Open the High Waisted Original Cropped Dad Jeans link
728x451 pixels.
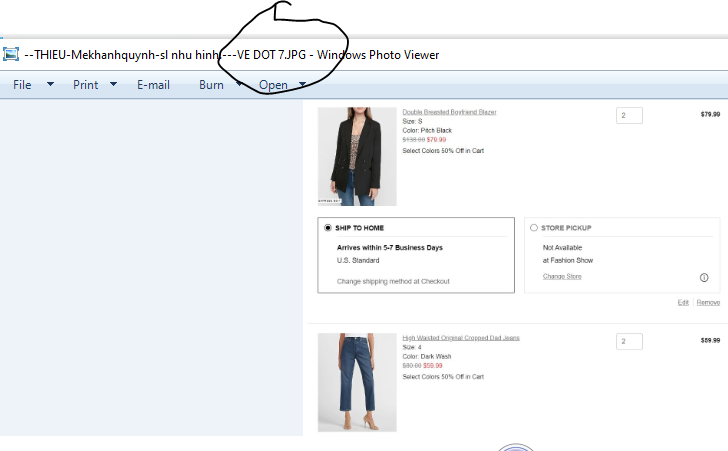[x=460, y=338]
